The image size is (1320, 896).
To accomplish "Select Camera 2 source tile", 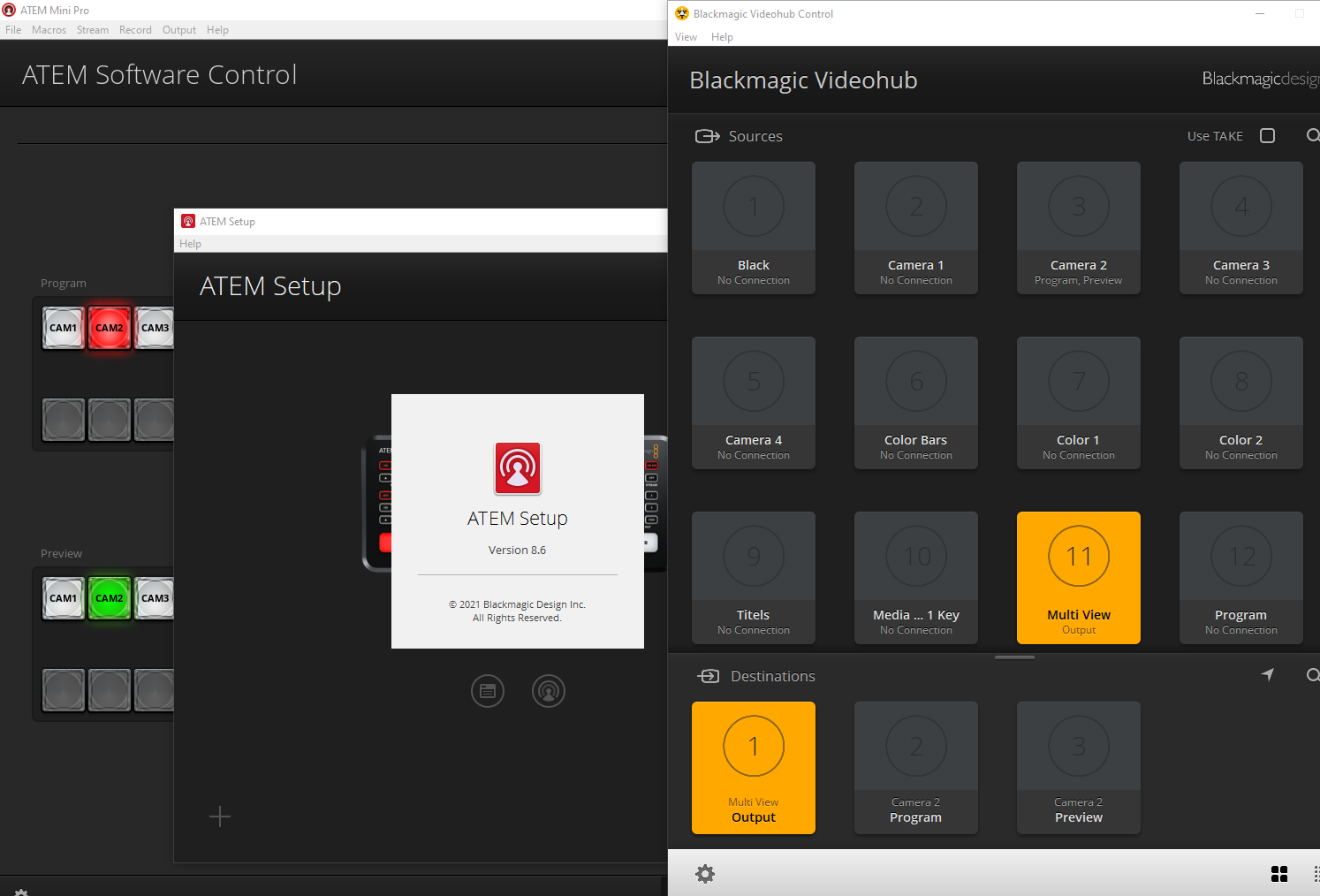I will pos(1079,228).
